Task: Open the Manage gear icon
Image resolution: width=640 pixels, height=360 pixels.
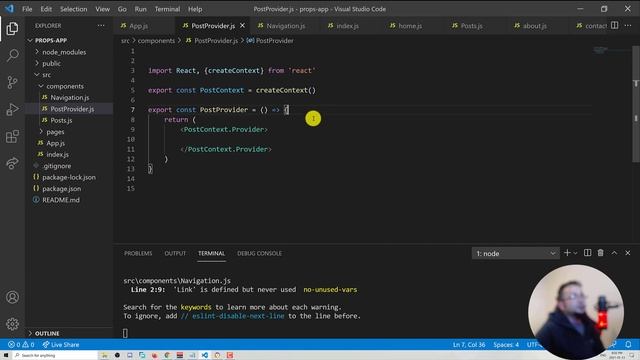Action: point(12,324)
